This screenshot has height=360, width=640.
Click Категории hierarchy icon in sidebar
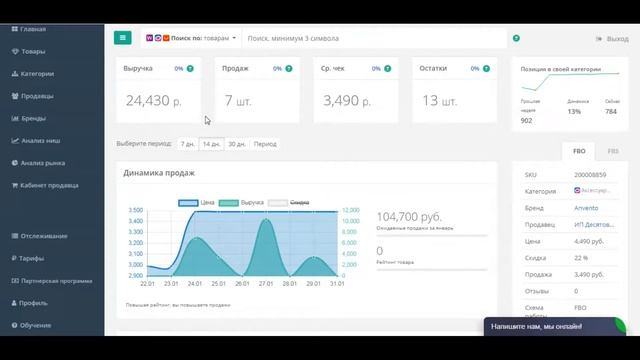pyautogui.click(x=15, y=74)
